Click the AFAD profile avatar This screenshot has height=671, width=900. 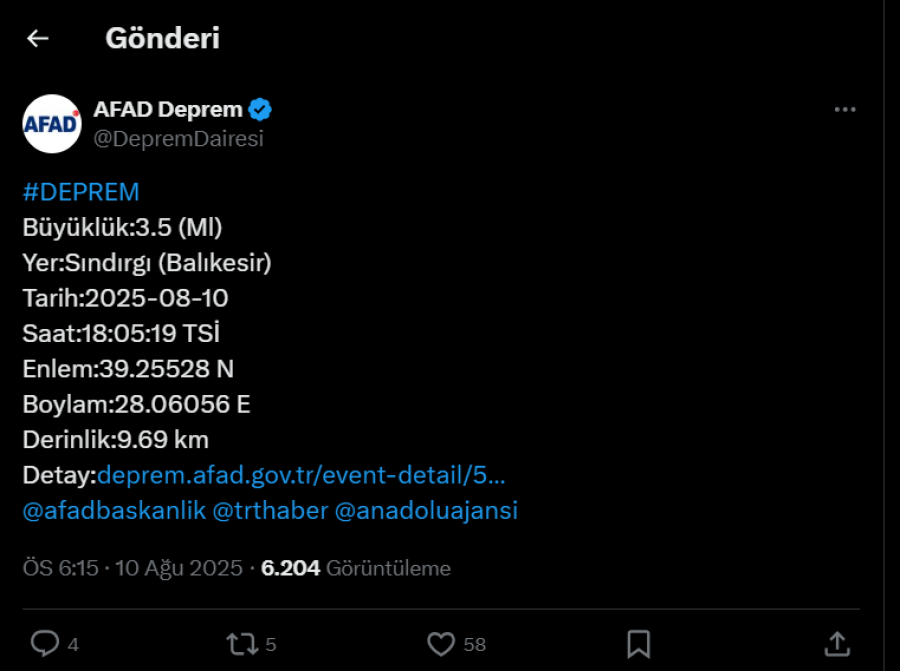coord(52,124)
